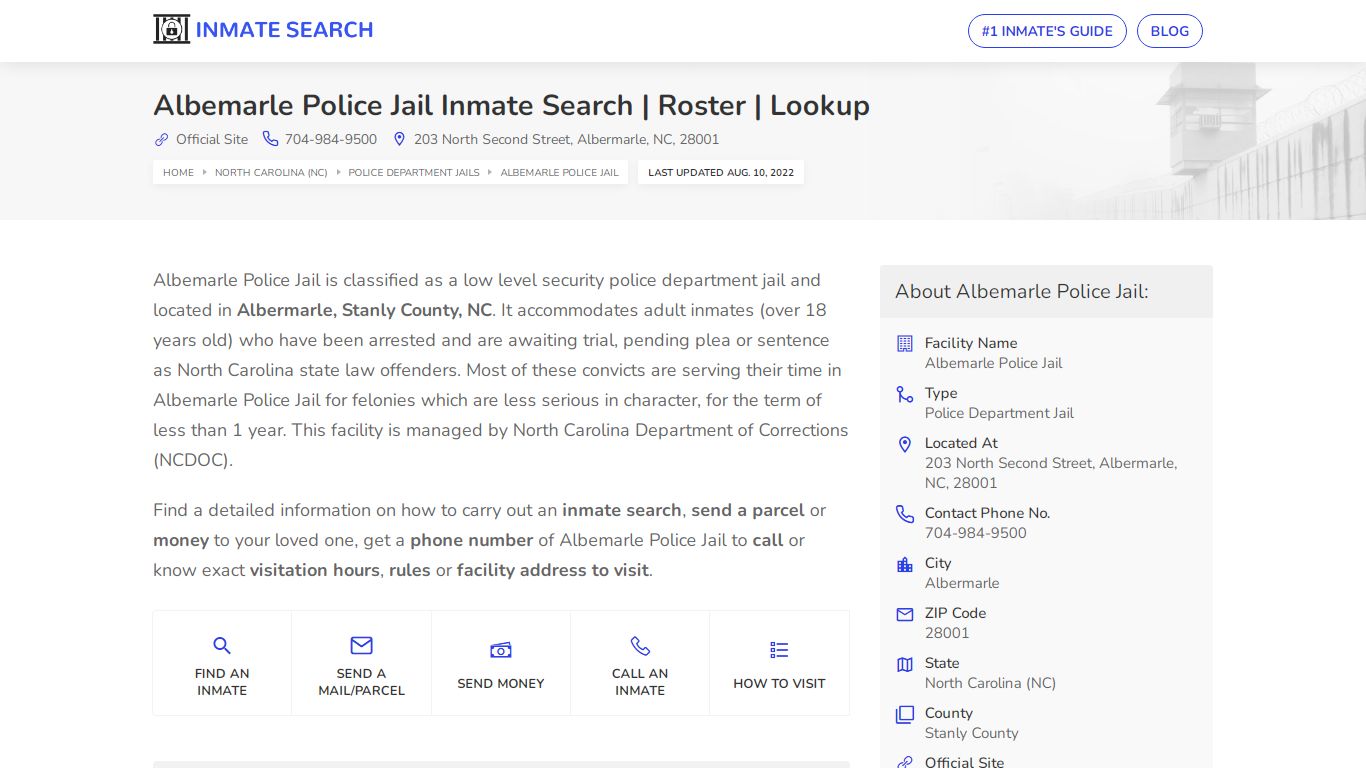Screen dimensions: 1366x768
Task: Click the How to Visit list icon
Action: (x=779, y=651)
